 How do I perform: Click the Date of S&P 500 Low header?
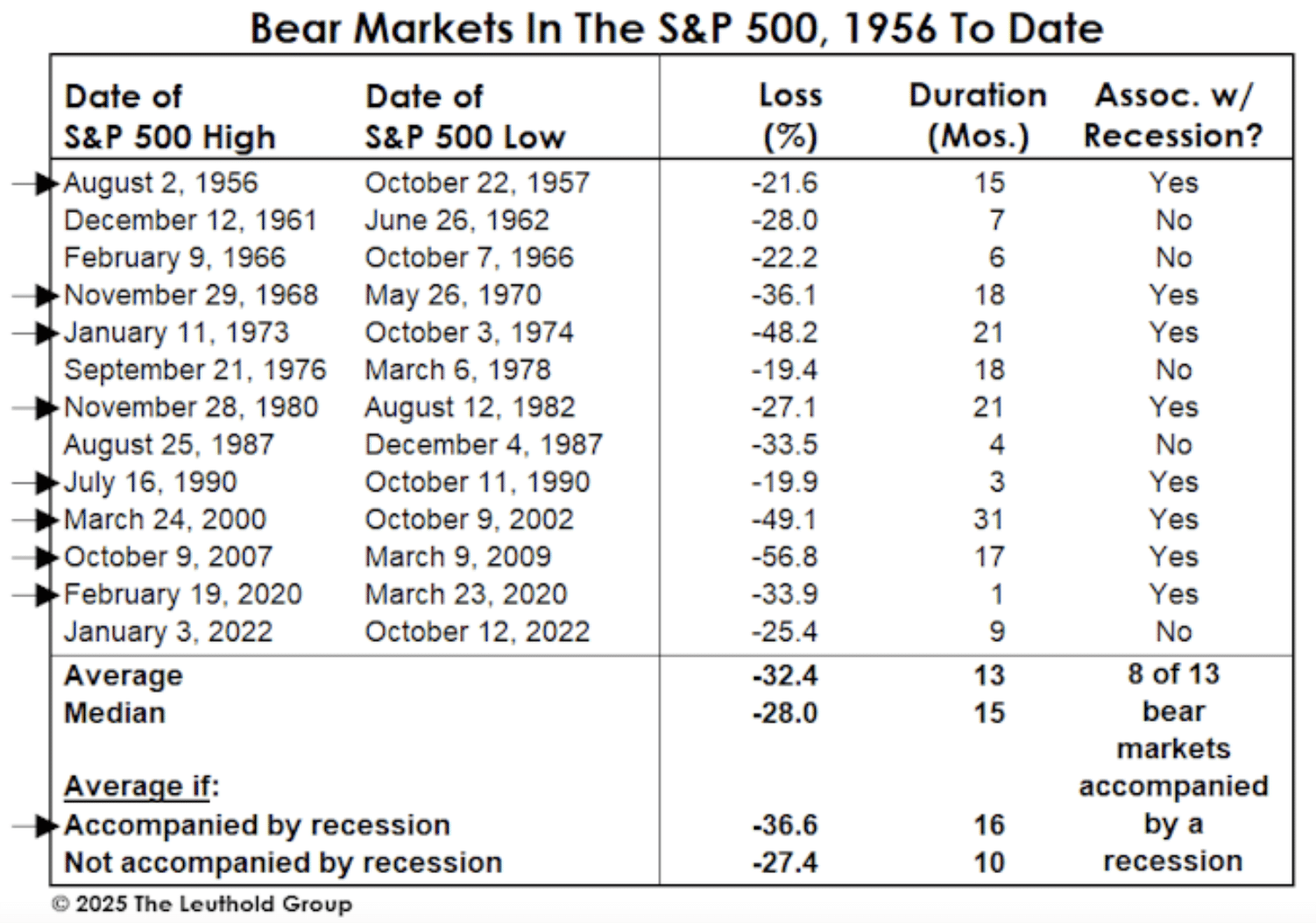(465, 116)
